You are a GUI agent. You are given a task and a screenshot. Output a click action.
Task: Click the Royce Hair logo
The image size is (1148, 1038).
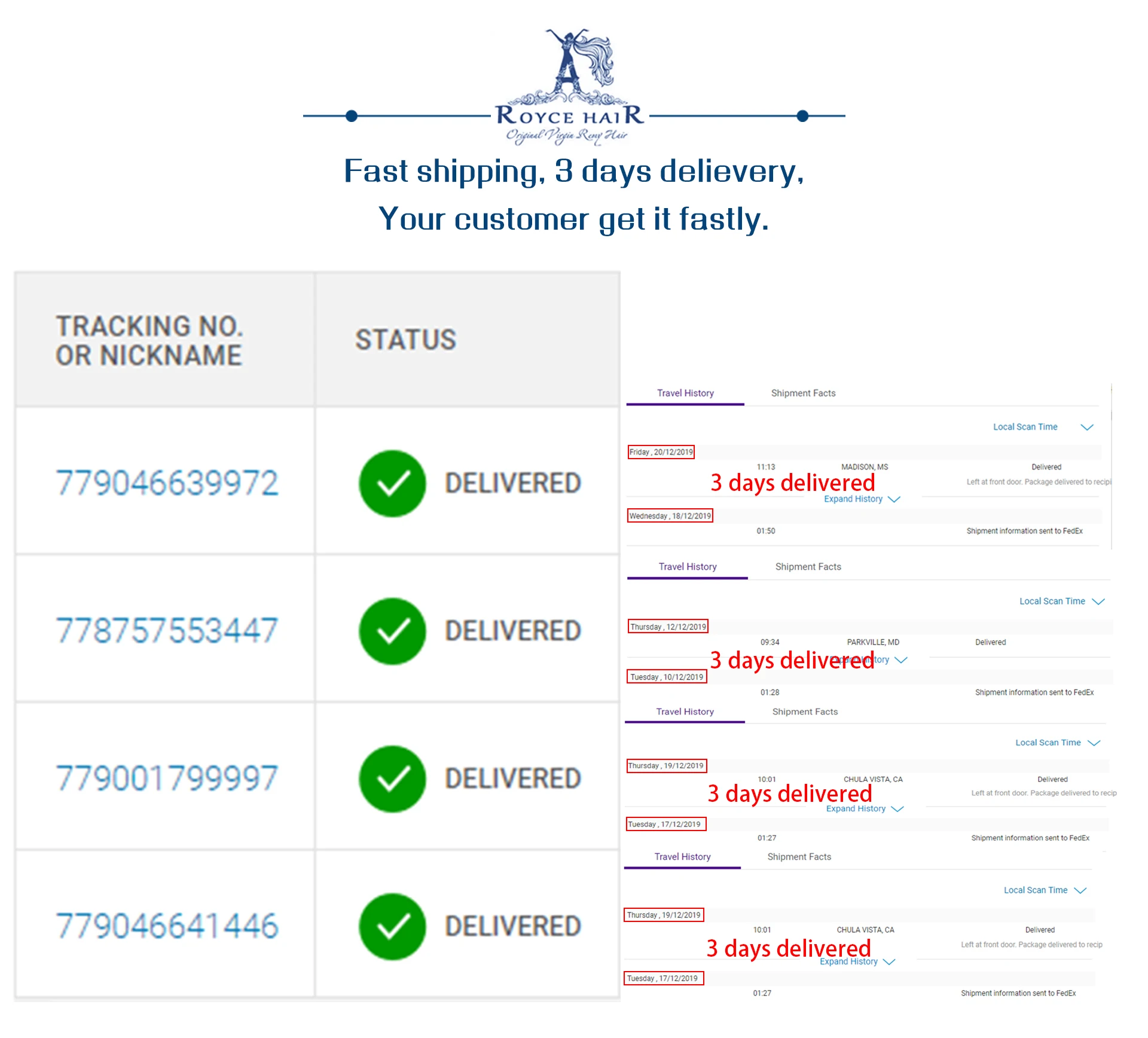[570, 87]
